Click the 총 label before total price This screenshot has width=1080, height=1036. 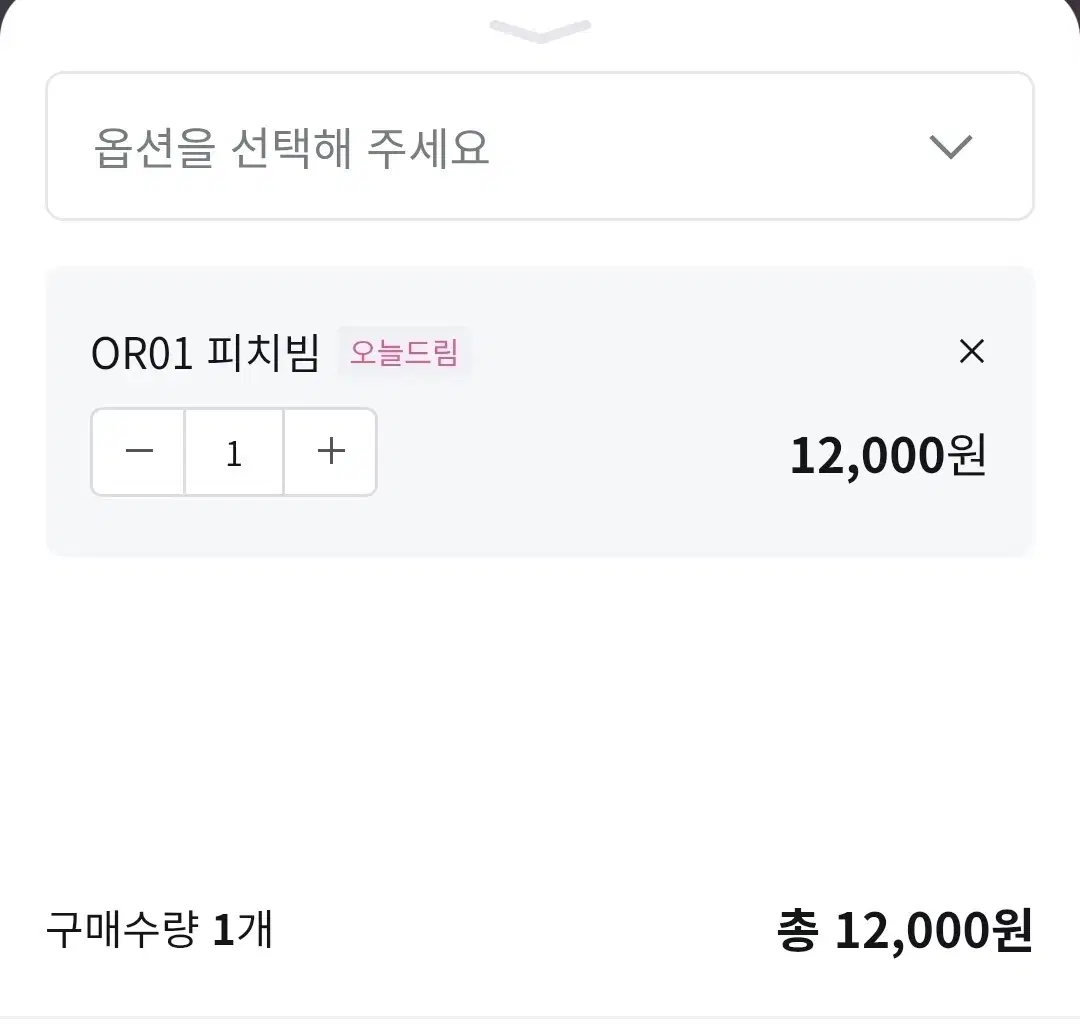798,931
